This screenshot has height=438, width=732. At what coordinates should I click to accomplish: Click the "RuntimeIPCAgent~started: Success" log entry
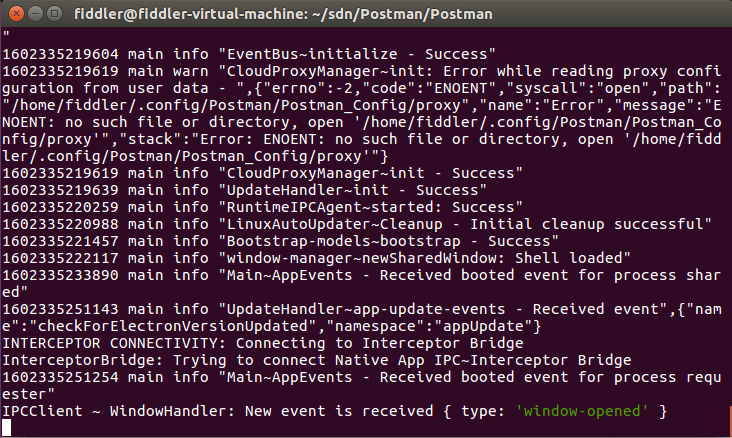(x=370, y=207)
